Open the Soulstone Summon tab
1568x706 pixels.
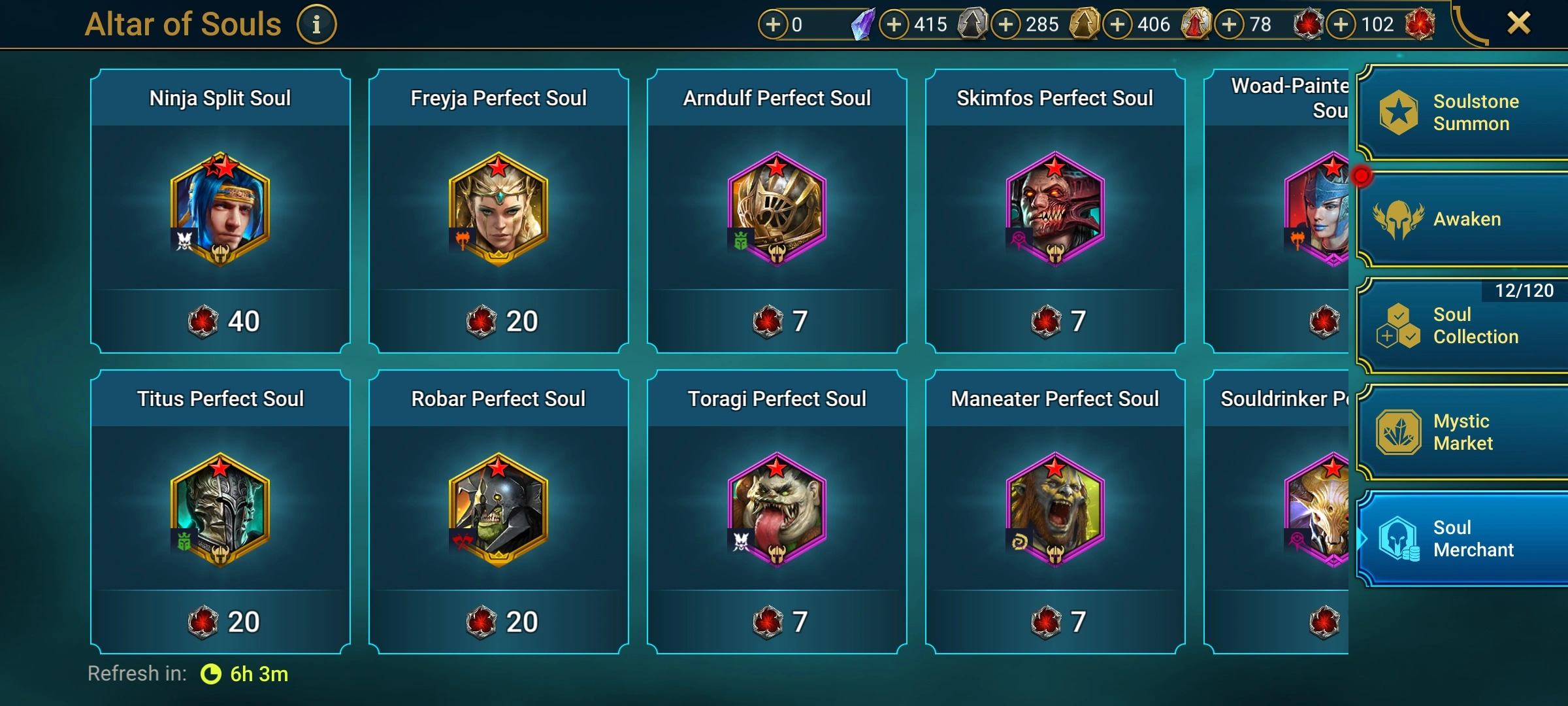[x=1462, y=112]
